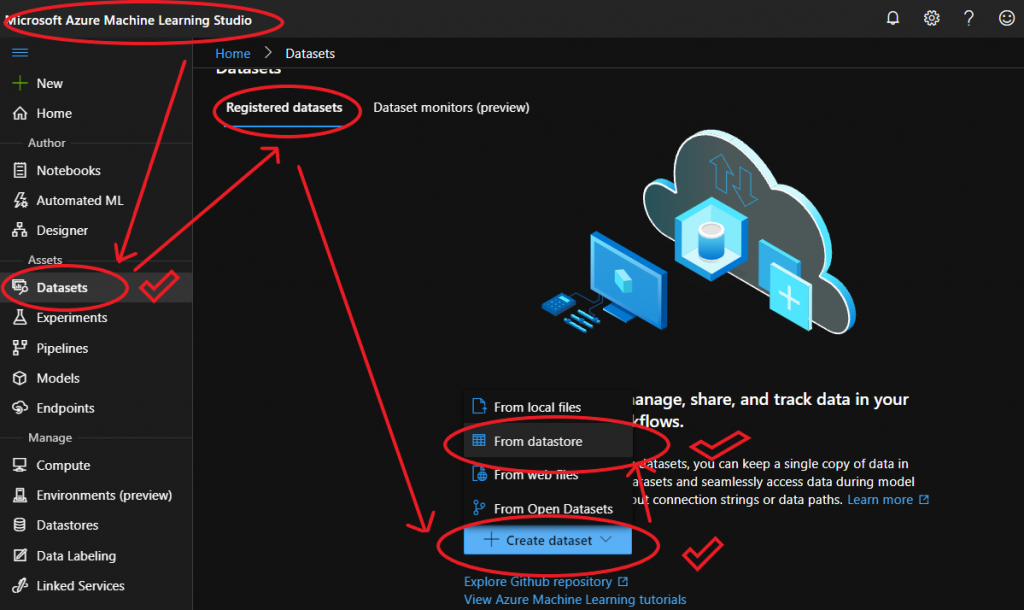Click the Linked Services icon
This screenshot has width=1024, height=610.
[x=20, y=586]
